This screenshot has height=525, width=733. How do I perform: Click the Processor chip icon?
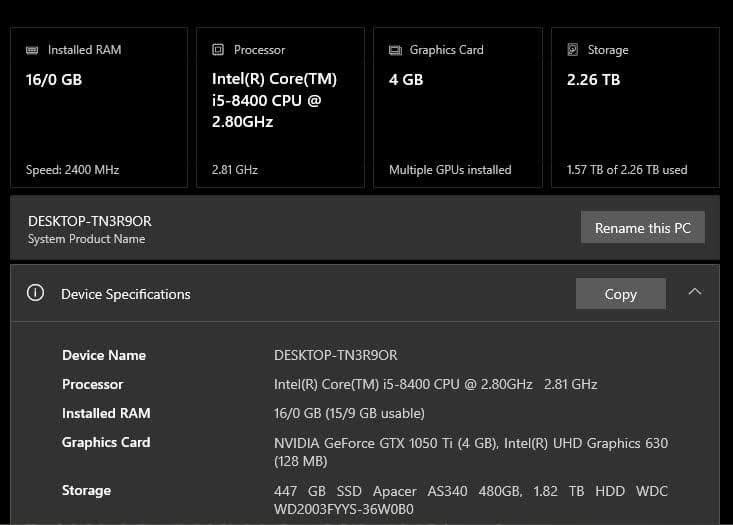pyautogui.click(x=218, y=50)
